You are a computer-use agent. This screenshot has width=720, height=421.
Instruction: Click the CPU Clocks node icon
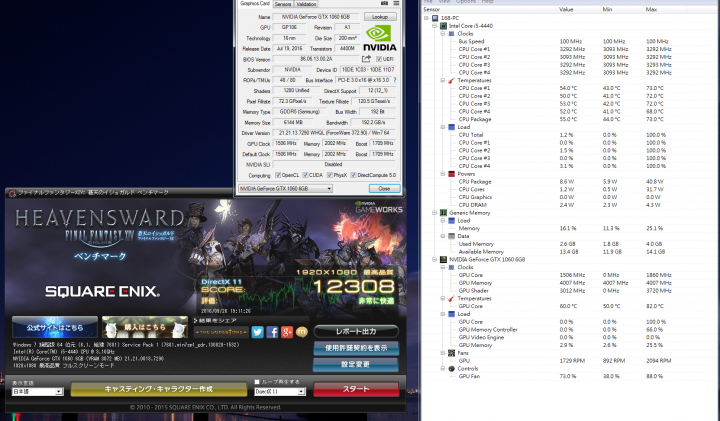(451, 34)
